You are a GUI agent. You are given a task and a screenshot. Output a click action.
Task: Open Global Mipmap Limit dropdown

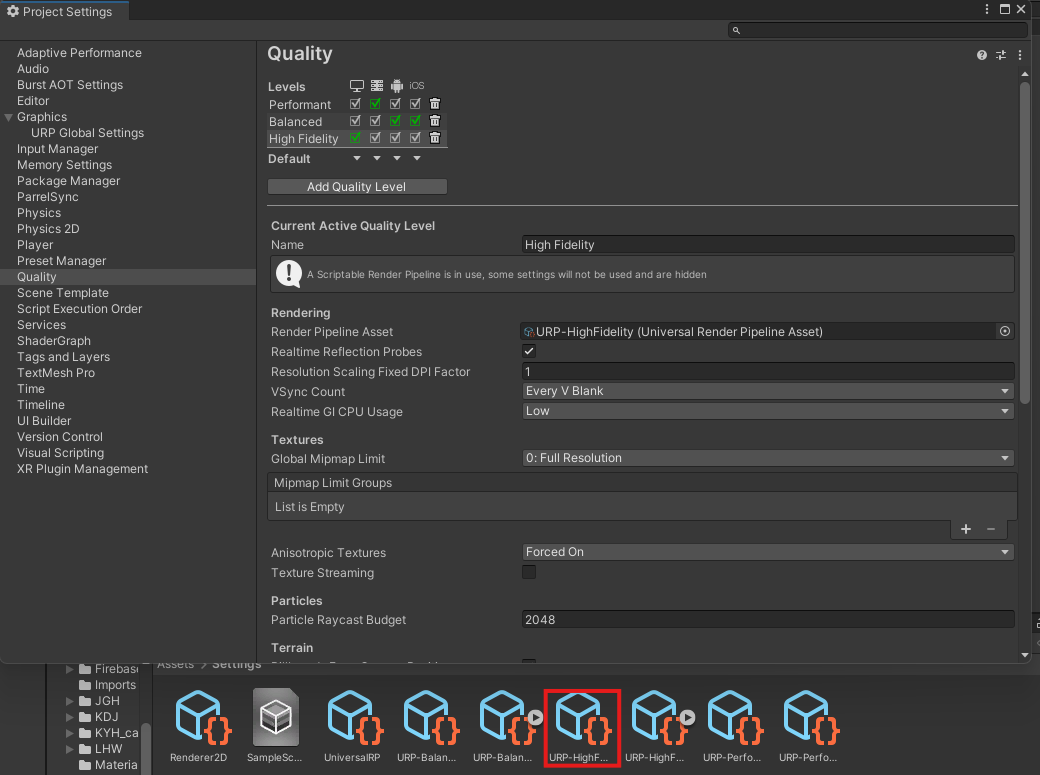point(768,458)
